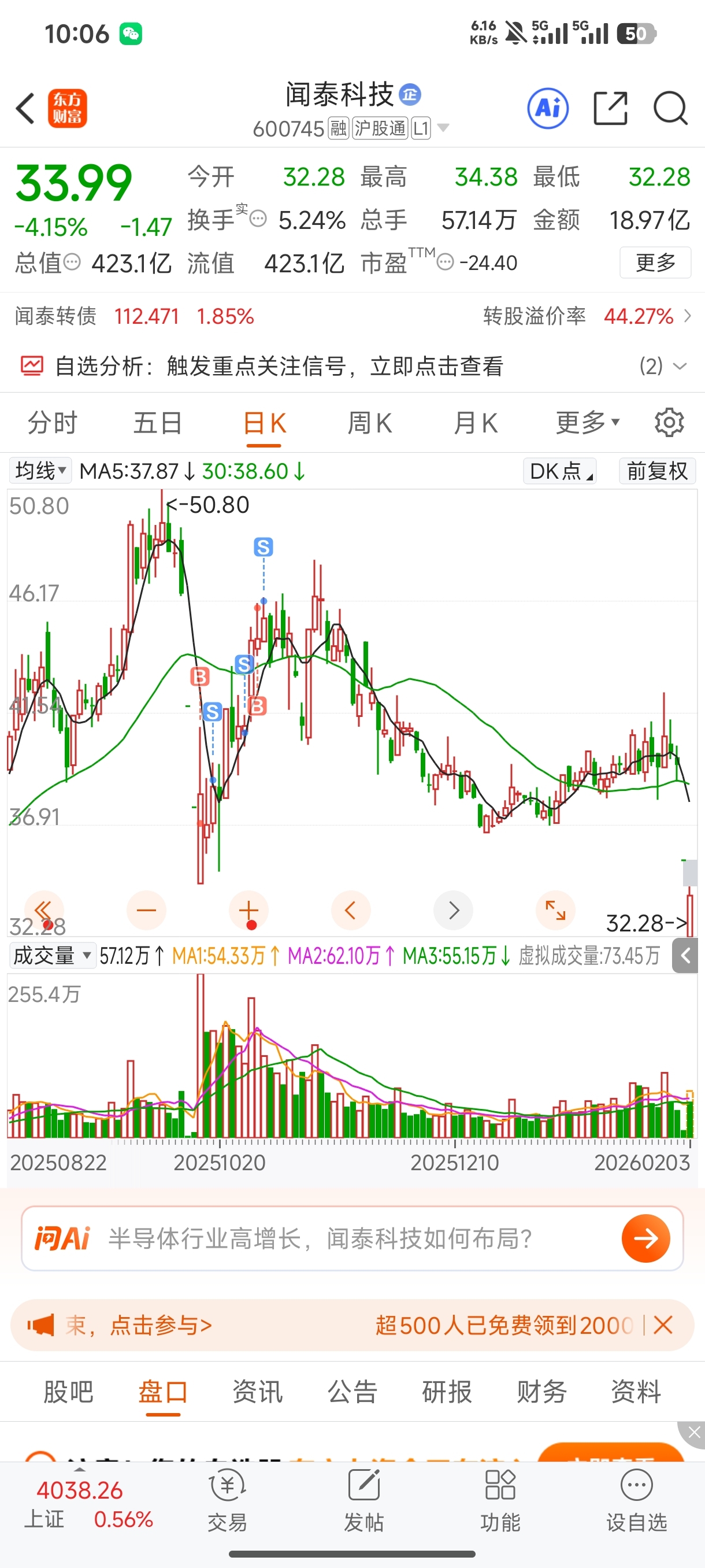This screenshot has height=1568, width=705.
Task: Tap the 问Ai question input field
Action: point(353,1238)
